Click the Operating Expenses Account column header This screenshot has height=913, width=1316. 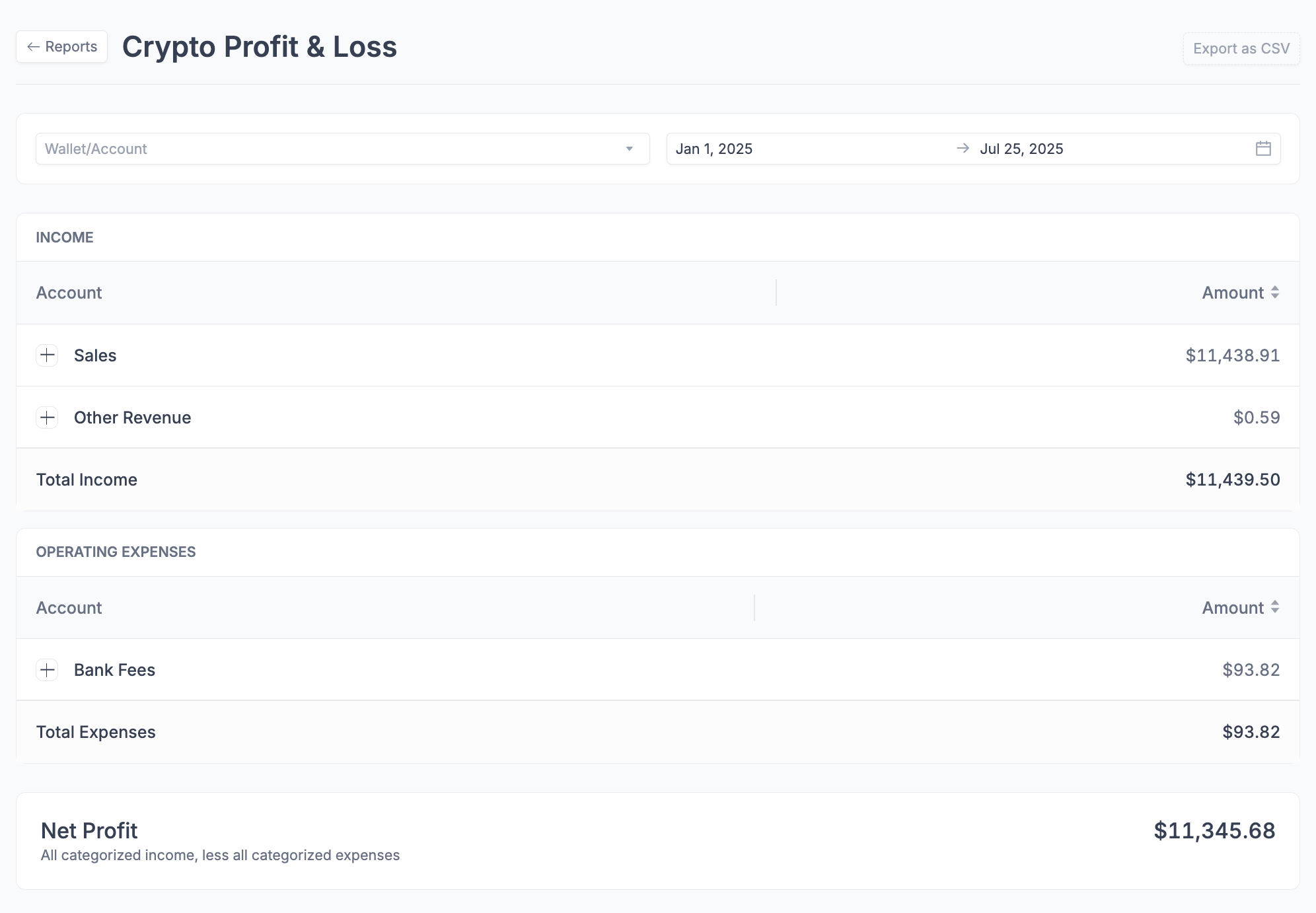pyautogui.click(x=69, y=608)
